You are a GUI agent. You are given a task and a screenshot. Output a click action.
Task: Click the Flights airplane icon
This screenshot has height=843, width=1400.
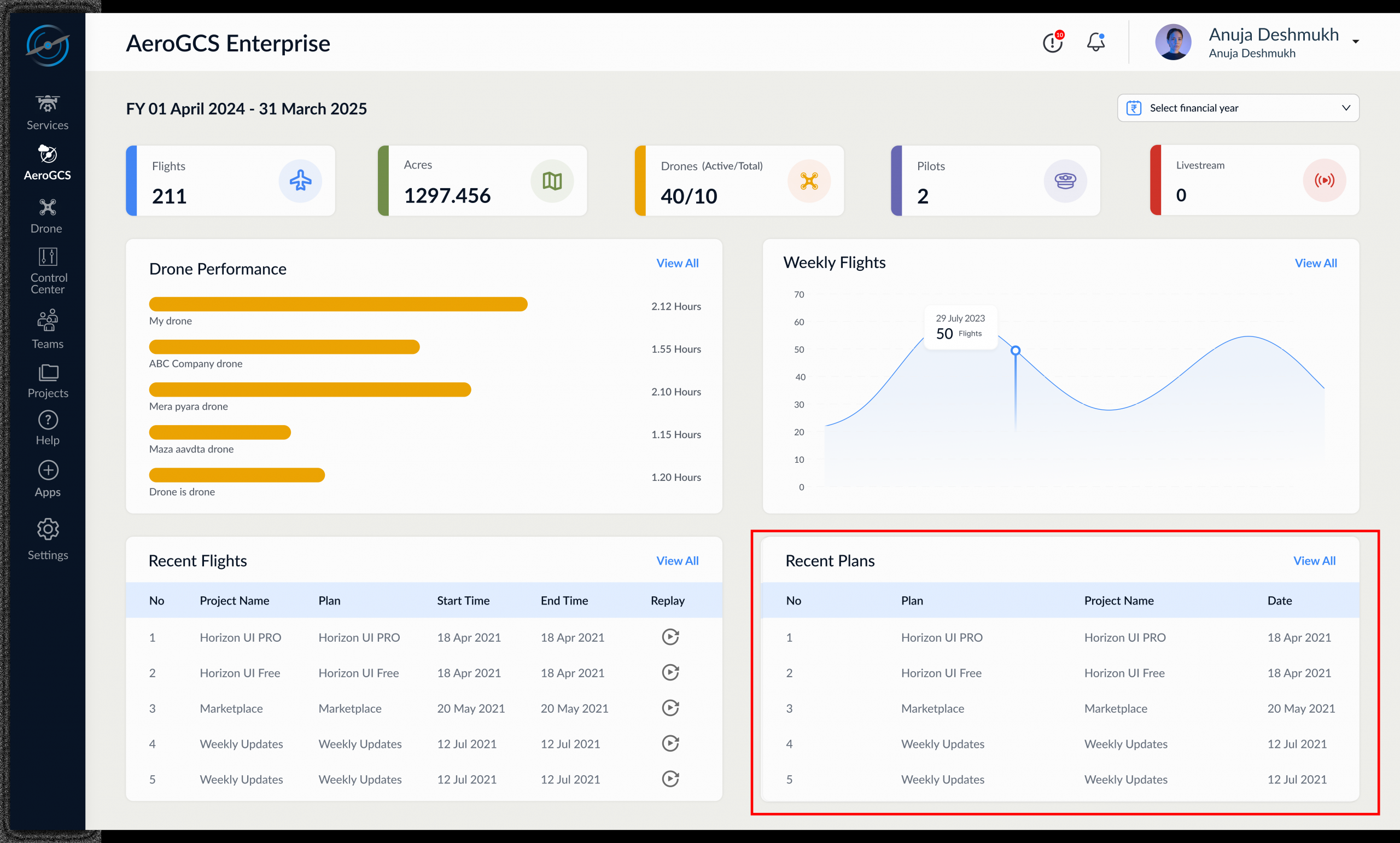(300, 181)
